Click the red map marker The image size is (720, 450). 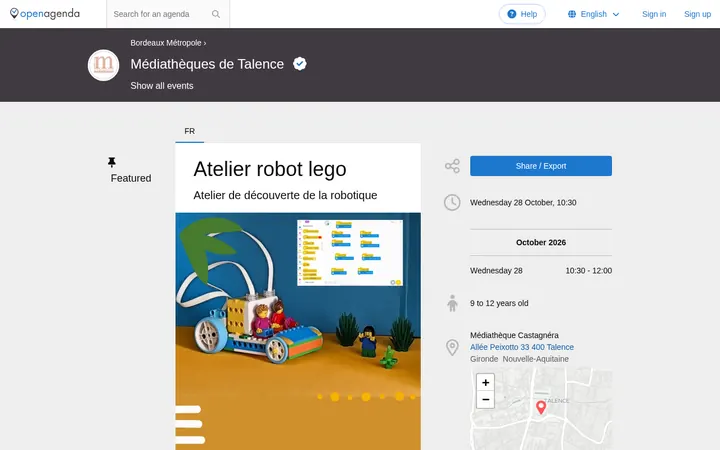tap(541, 407)
